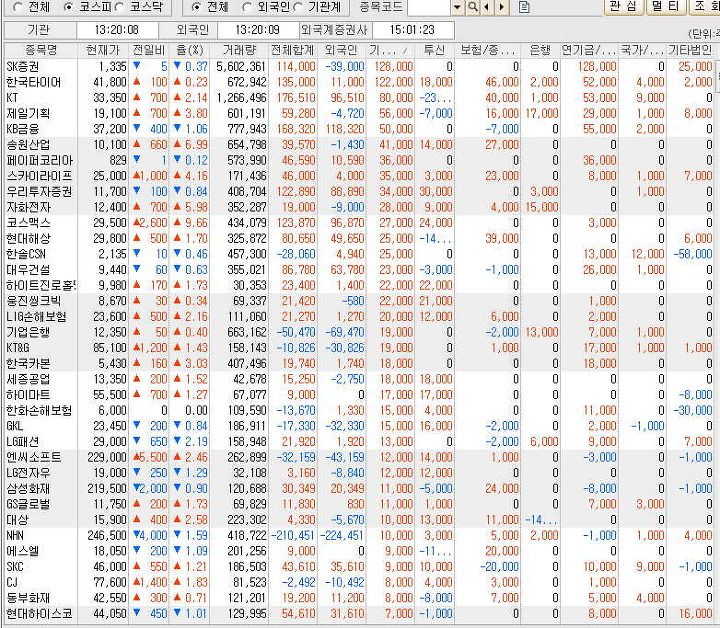Image resolution: width=720 pixels, height=628 pixels.
Task: Select the KT stock row
Action: point(359,98)
